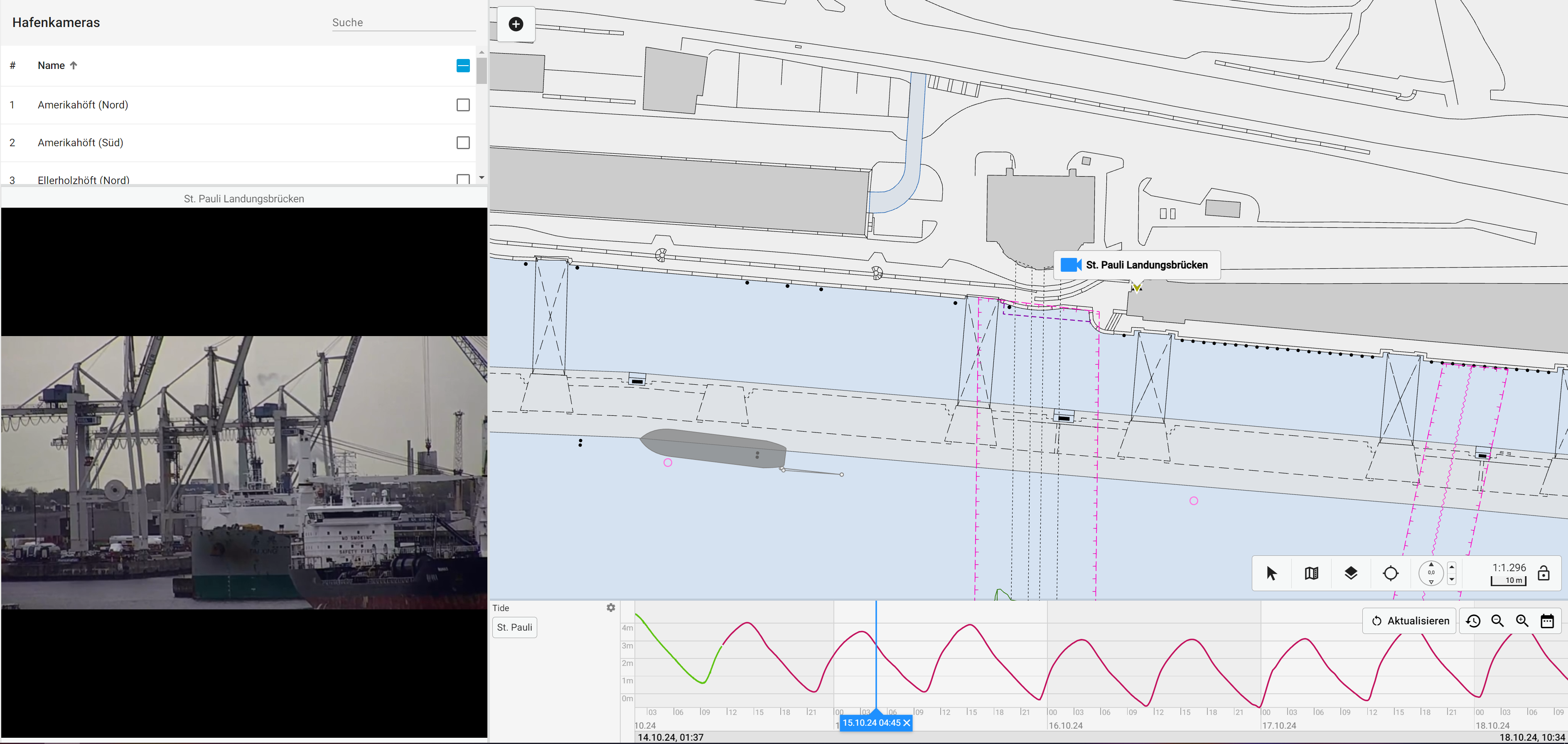This screenshot has height=744, width=1568.
Task: Click the # column header
Action: pyautogui.click(x=12, y=65)
